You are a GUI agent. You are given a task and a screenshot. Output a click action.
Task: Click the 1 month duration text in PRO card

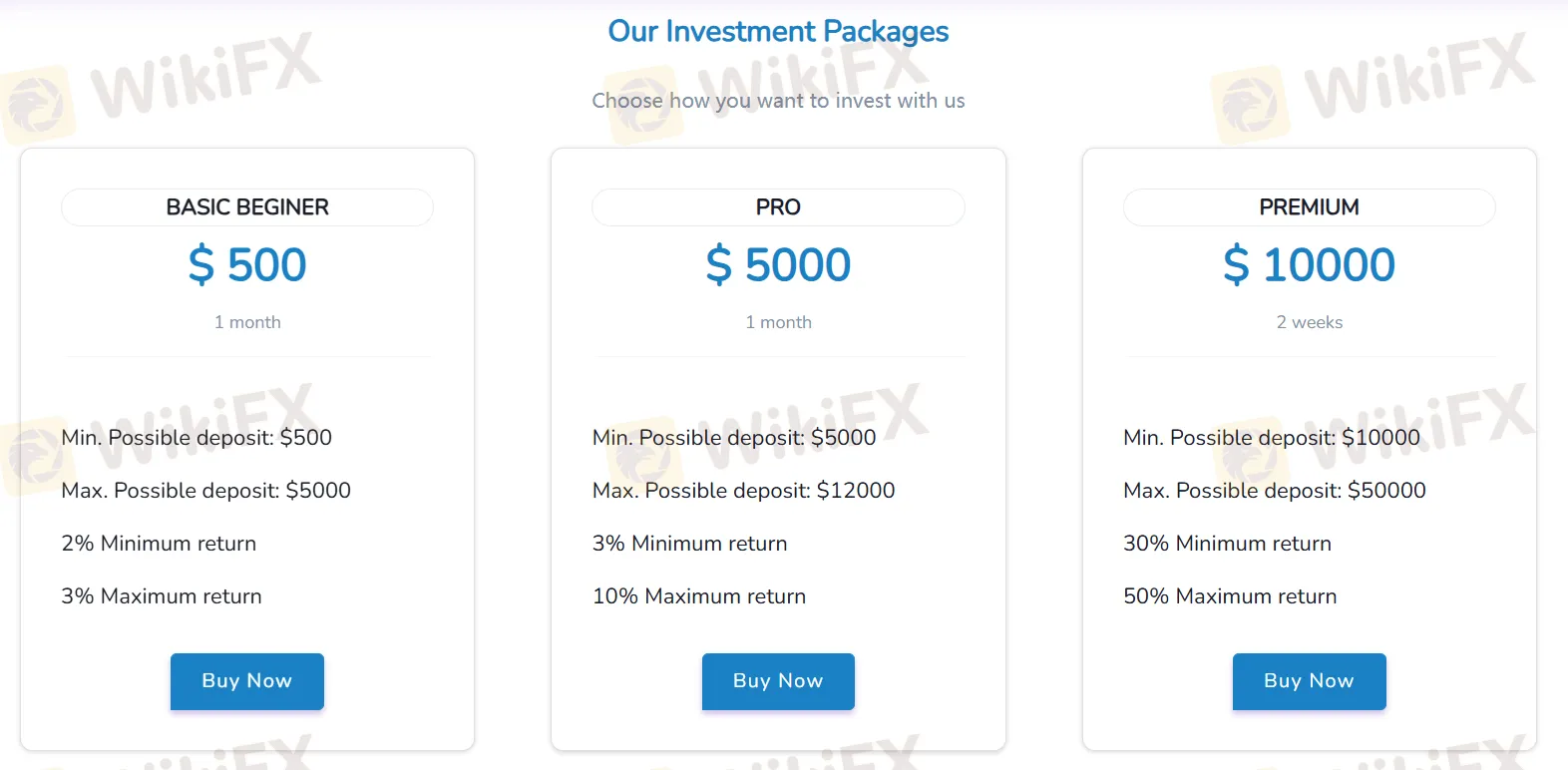pos(778,322)
